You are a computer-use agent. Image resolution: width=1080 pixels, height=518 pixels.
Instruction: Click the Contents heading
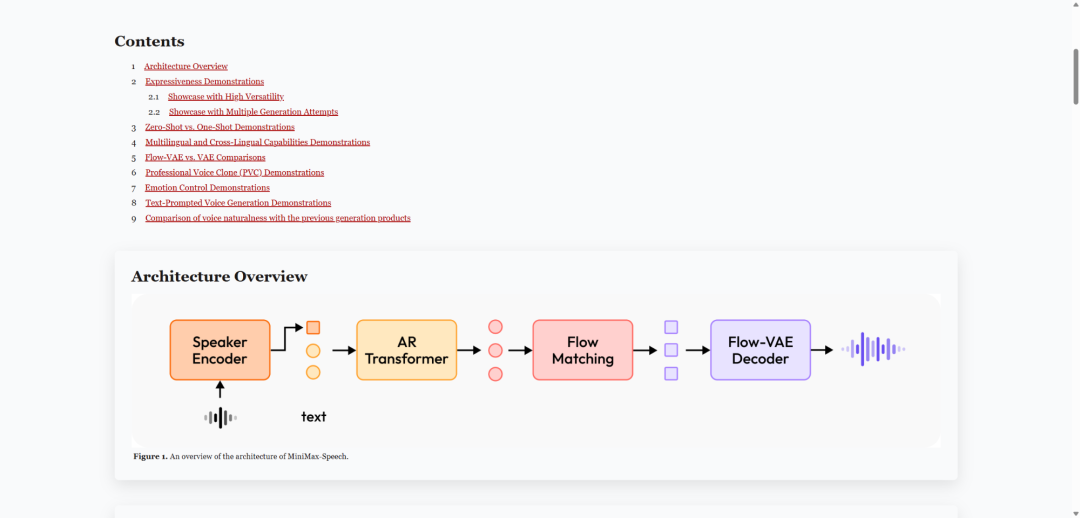tap(149, 41)
